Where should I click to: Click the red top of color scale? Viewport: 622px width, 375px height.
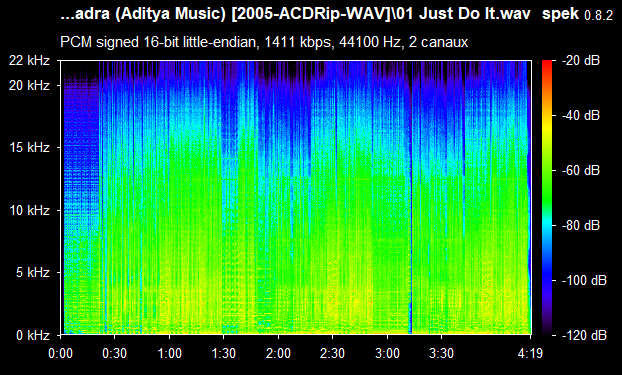[x=547, y=63]
